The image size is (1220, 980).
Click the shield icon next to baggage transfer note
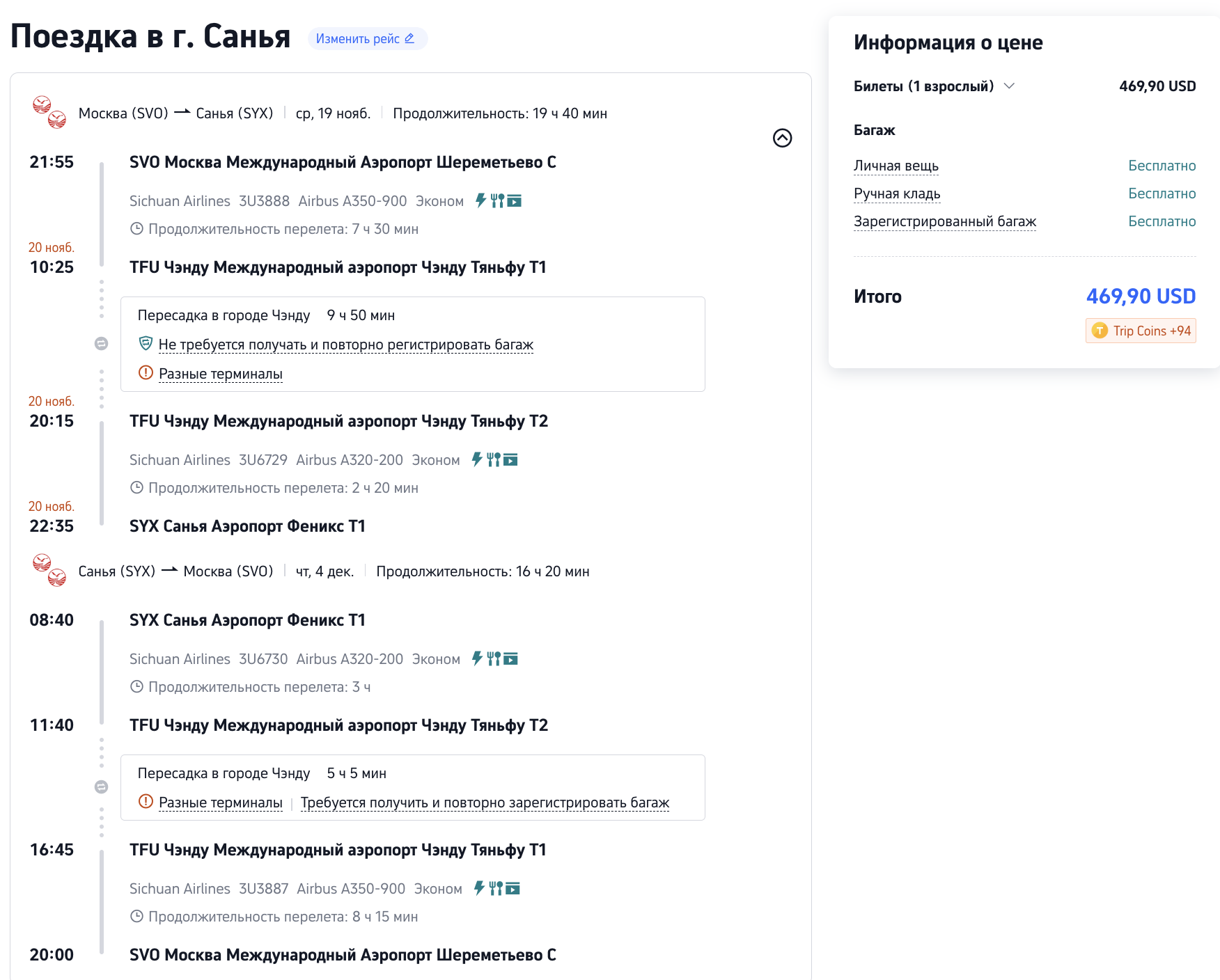pyautogui.click(x=146, y=344)
